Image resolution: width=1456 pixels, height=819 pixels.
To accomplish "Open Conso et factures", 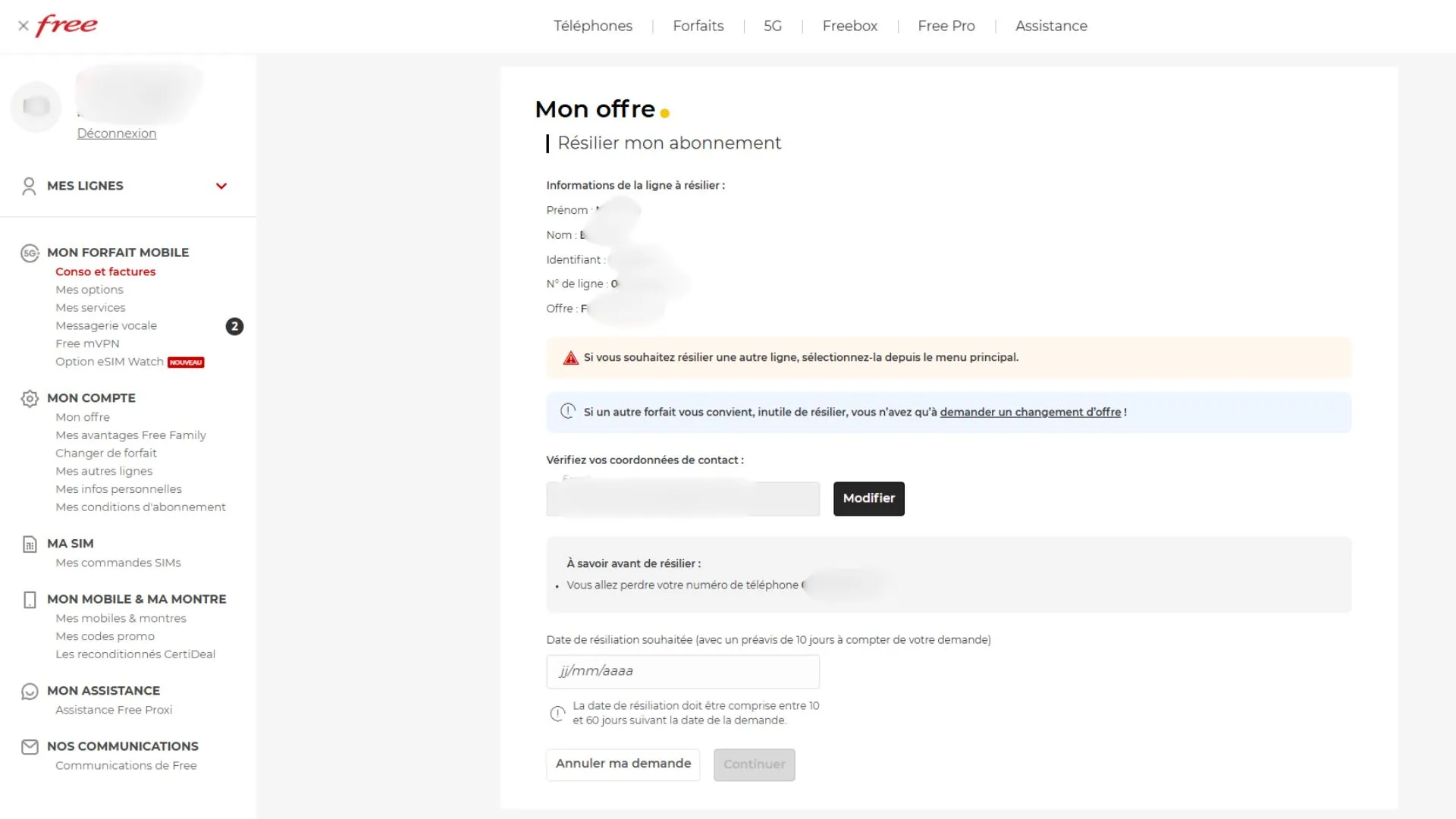I will click(x=105, y=271).
